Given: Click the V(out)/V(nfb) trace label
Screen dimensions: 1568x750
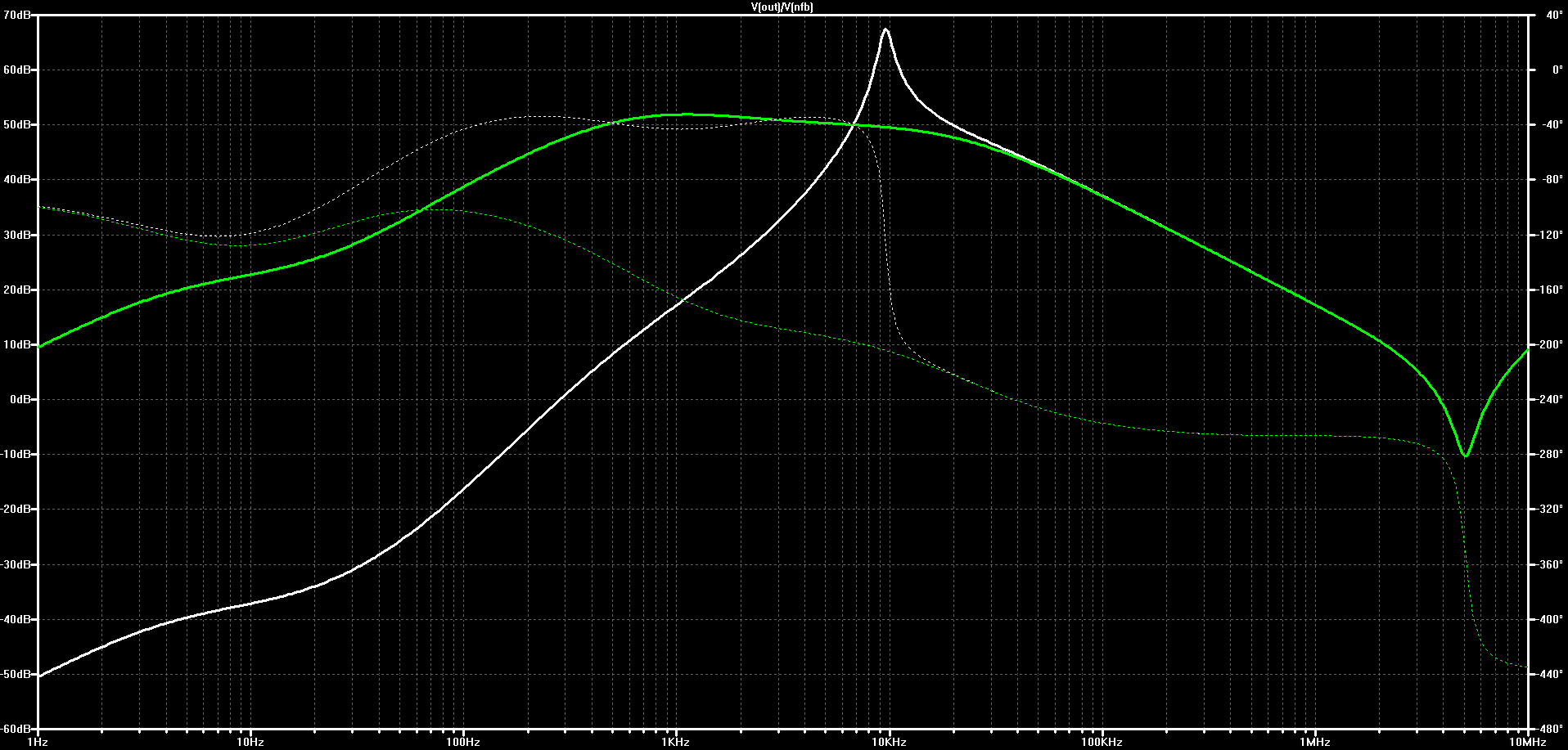Looking at the screenshot, I should (782, 7).
